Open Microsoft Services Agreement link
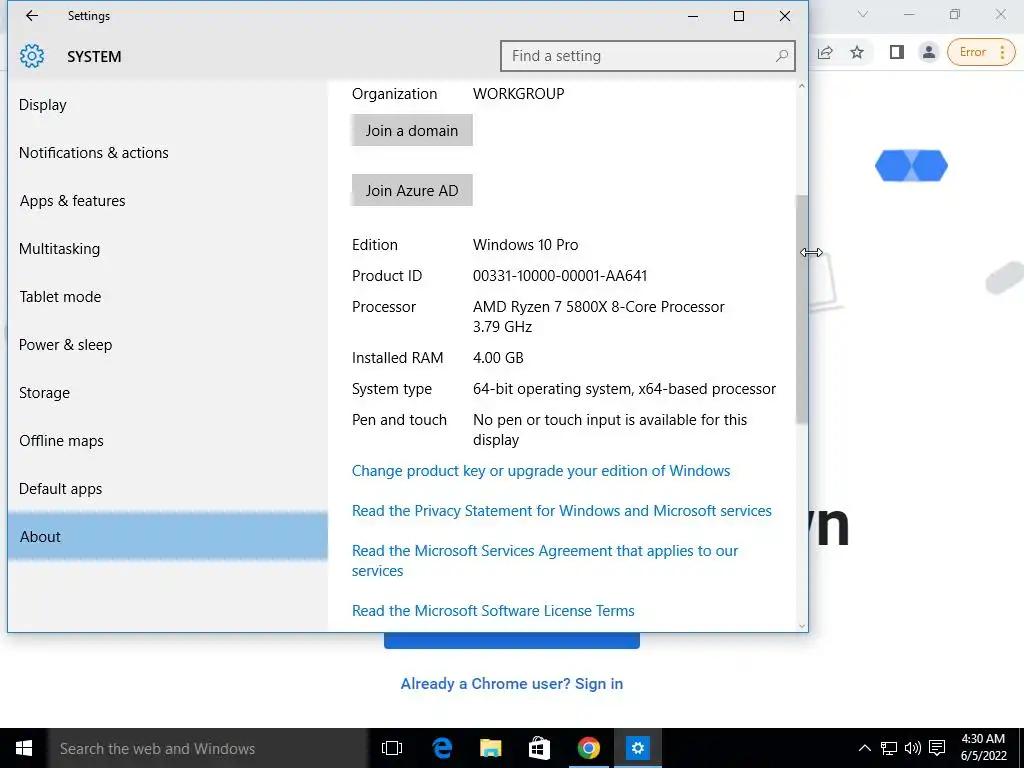Screen dimensions: 1024x768 545,560
